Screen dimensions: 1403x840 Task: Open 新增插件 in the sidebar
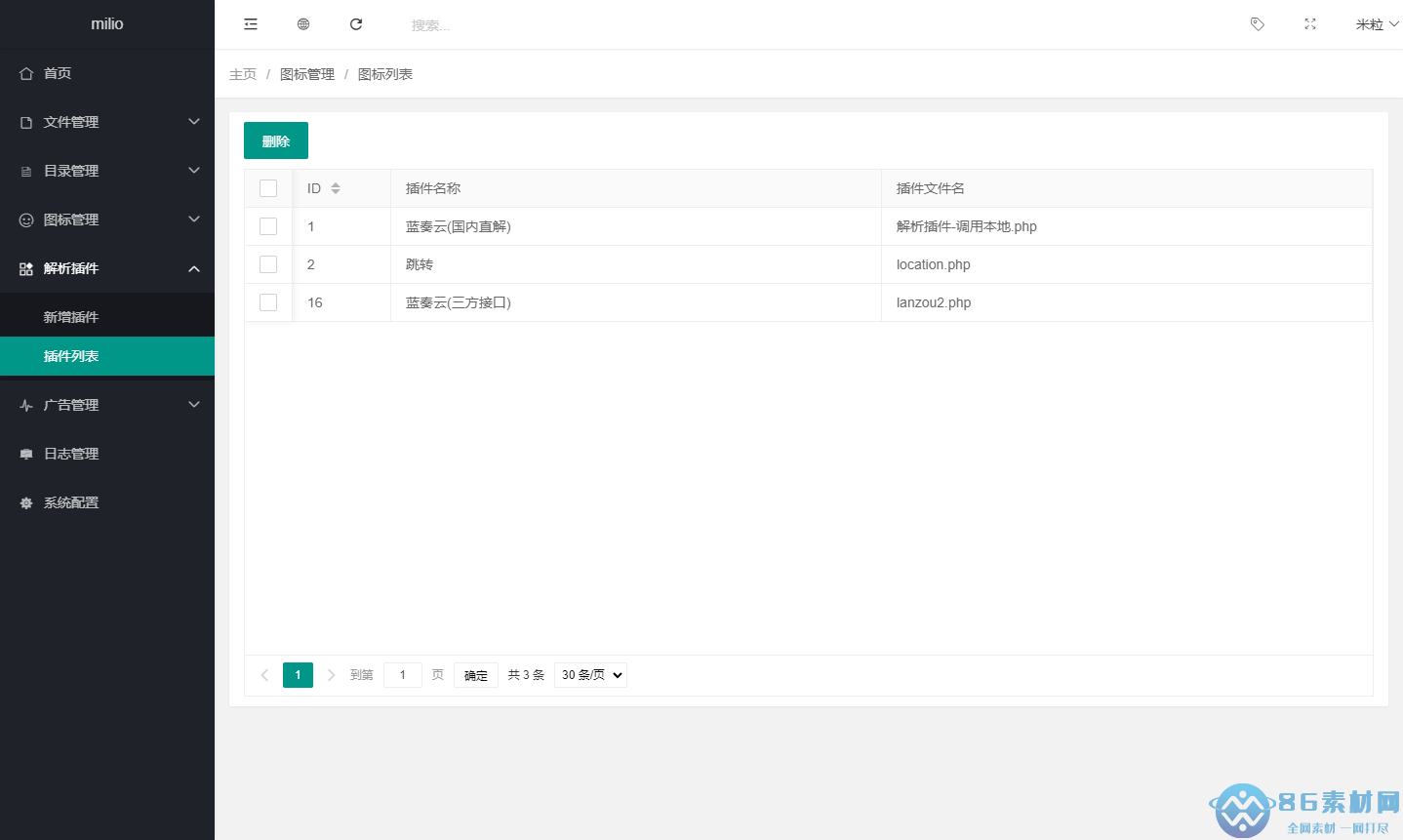click(x=71, y=317)
